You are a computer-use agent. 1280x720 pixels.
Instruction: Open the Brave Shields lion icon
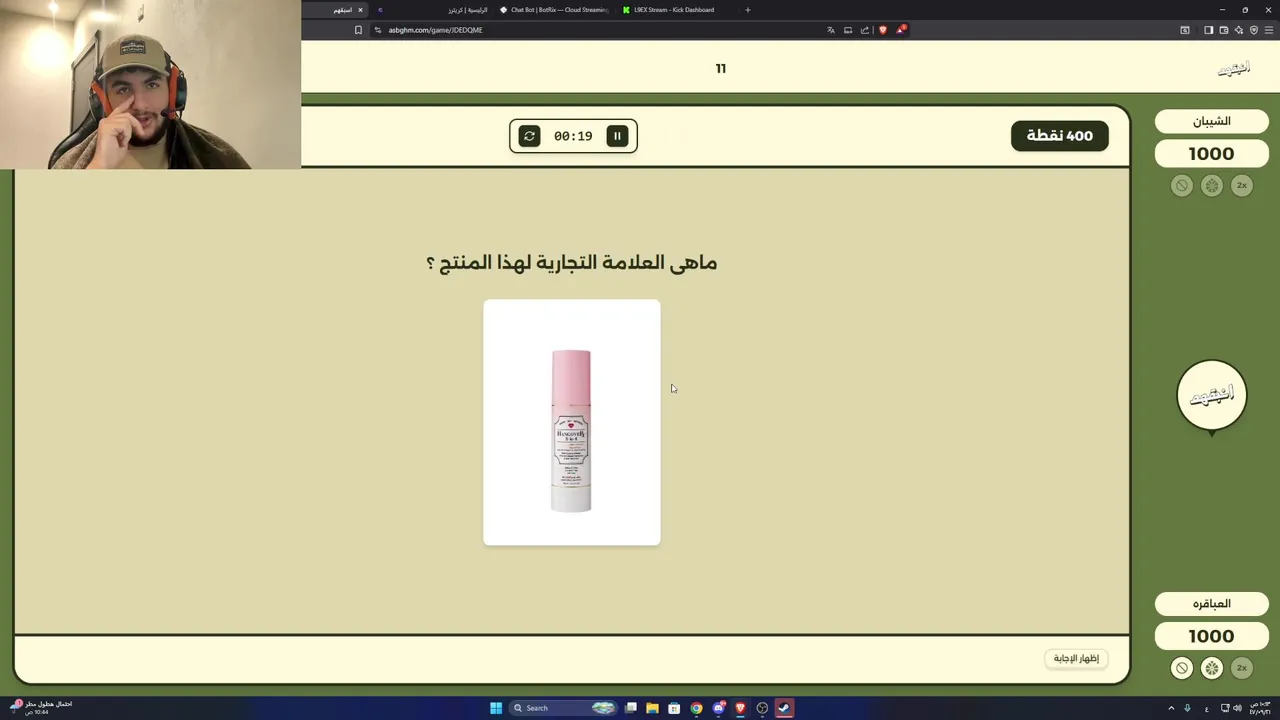pos(882,30)
